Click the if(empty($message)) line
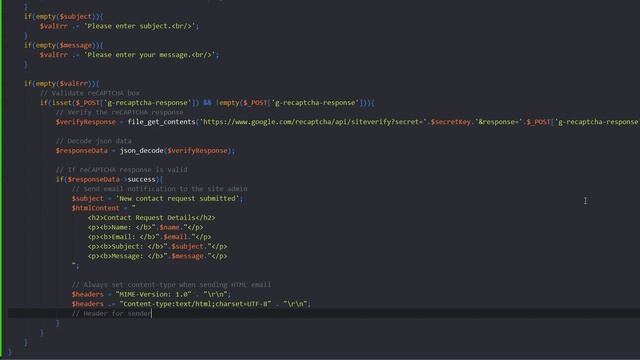640x360 pixels. [64, 45]
